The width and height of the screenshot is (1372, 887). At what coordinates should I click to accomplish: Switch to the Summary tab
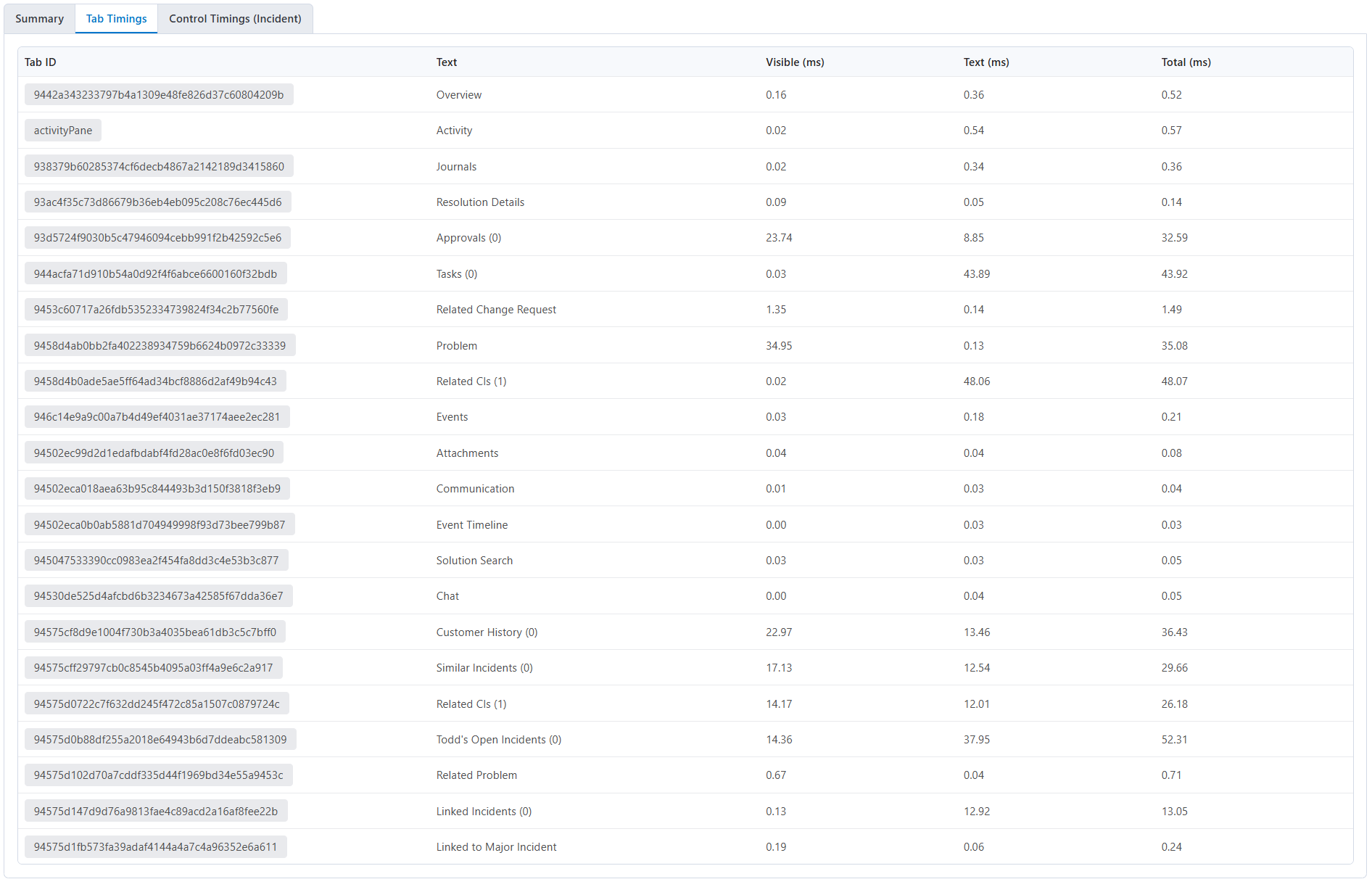[39, 19]
